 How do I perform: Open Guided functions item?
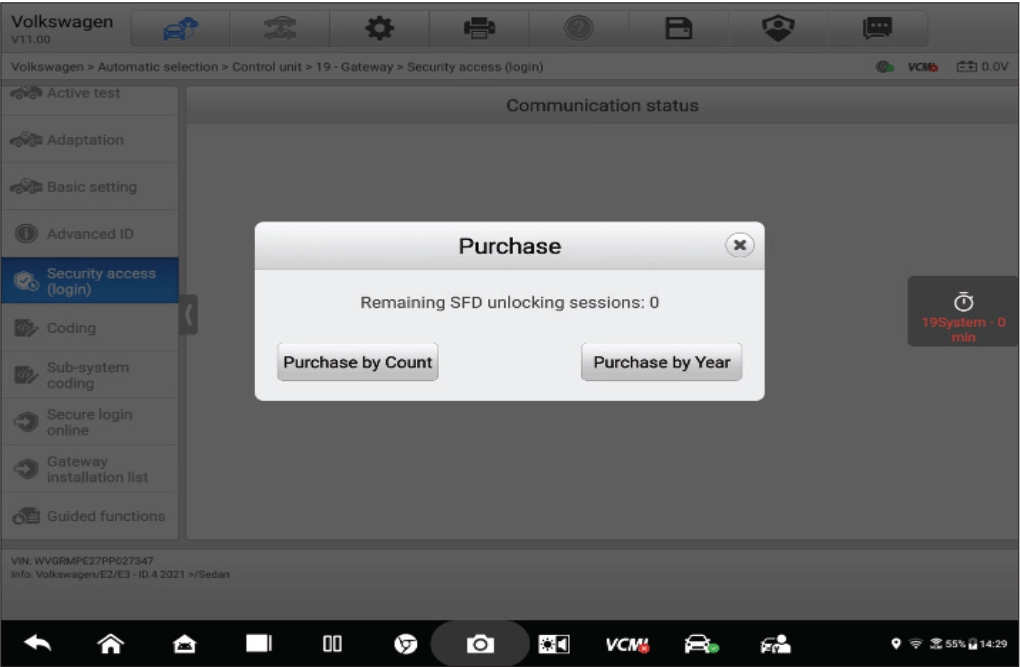(x=90, y=516)
